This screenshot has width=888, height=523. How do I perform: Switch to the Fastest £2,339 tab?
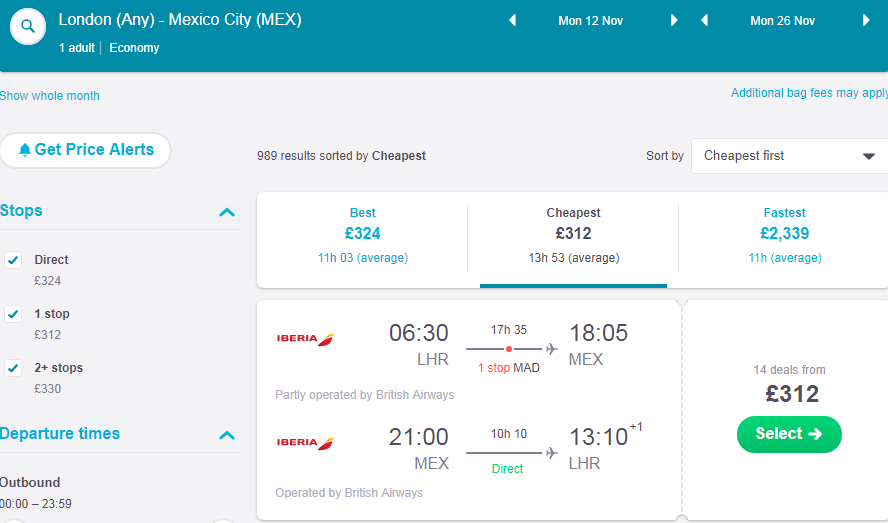(x=784, y=235)
